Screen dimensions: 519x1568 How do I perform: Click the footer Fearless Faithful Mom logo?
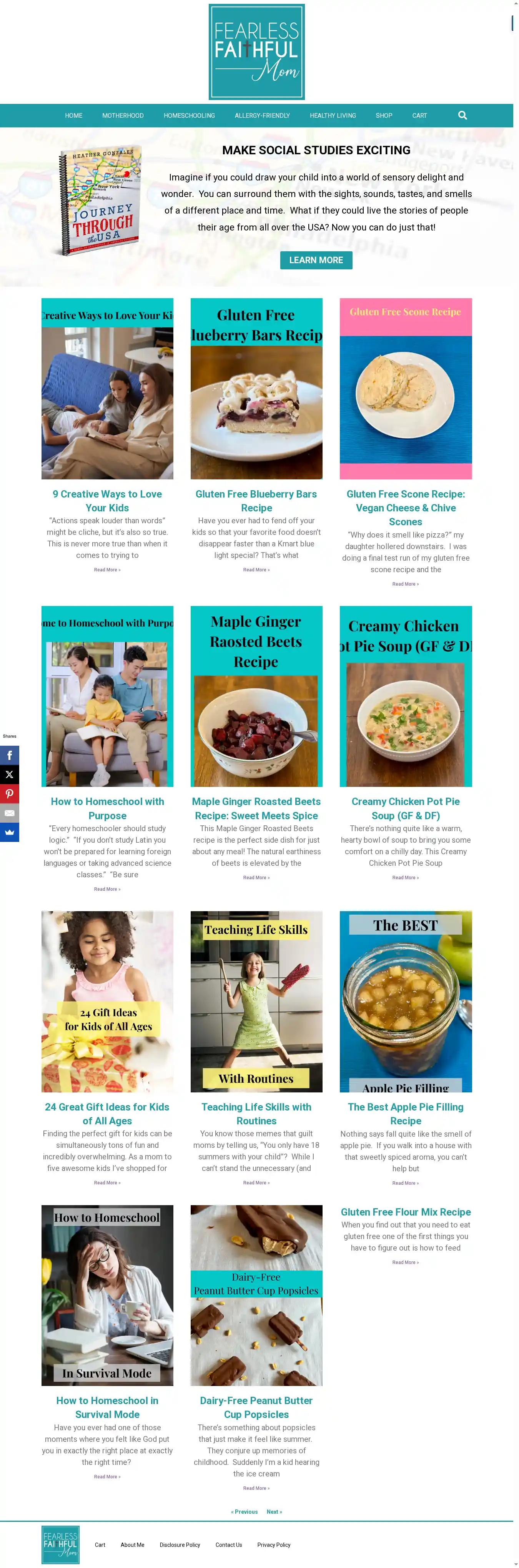[x=60, y=1545]
